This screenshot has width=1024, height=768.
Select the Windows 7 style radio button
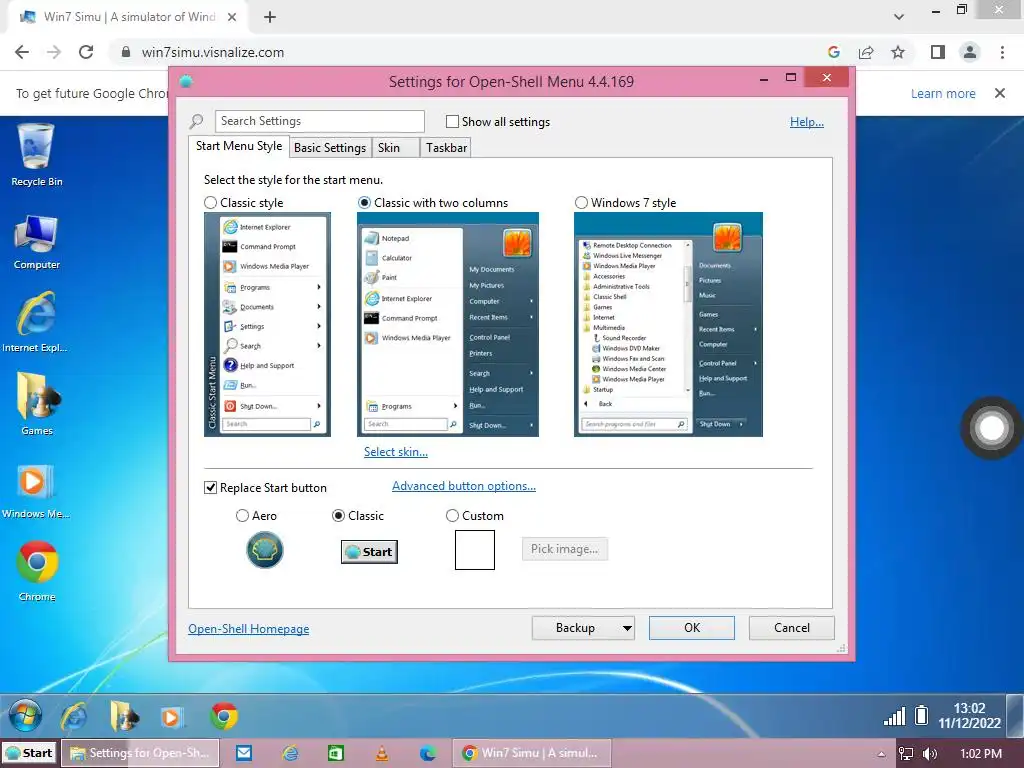coord(581,203)
